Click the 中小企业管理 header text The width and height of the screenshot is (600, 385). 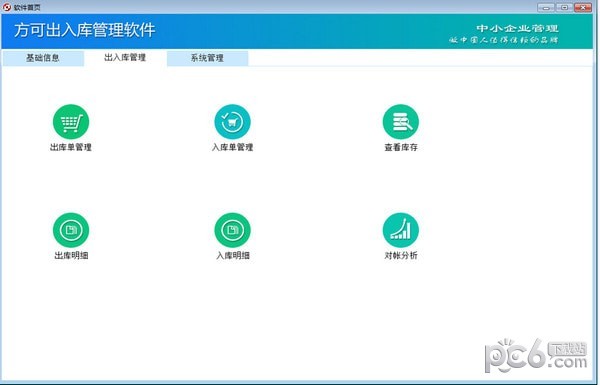517,28
